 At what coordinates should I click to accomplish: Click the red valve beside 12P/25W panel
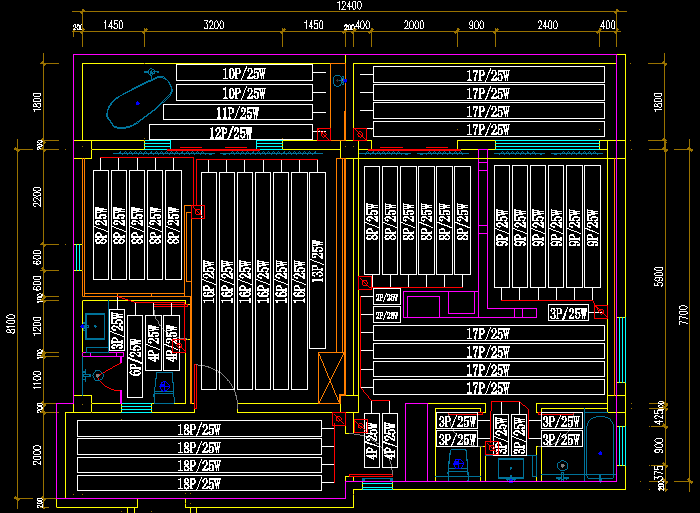tap(323, 133)
